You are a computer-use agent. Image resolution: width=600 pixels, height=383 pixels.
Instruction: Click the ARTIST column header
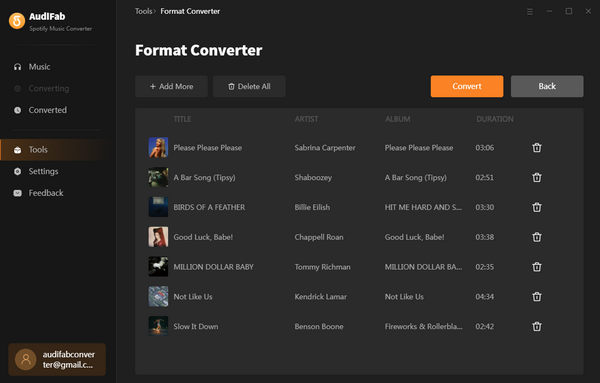click(x=306, y=119)
